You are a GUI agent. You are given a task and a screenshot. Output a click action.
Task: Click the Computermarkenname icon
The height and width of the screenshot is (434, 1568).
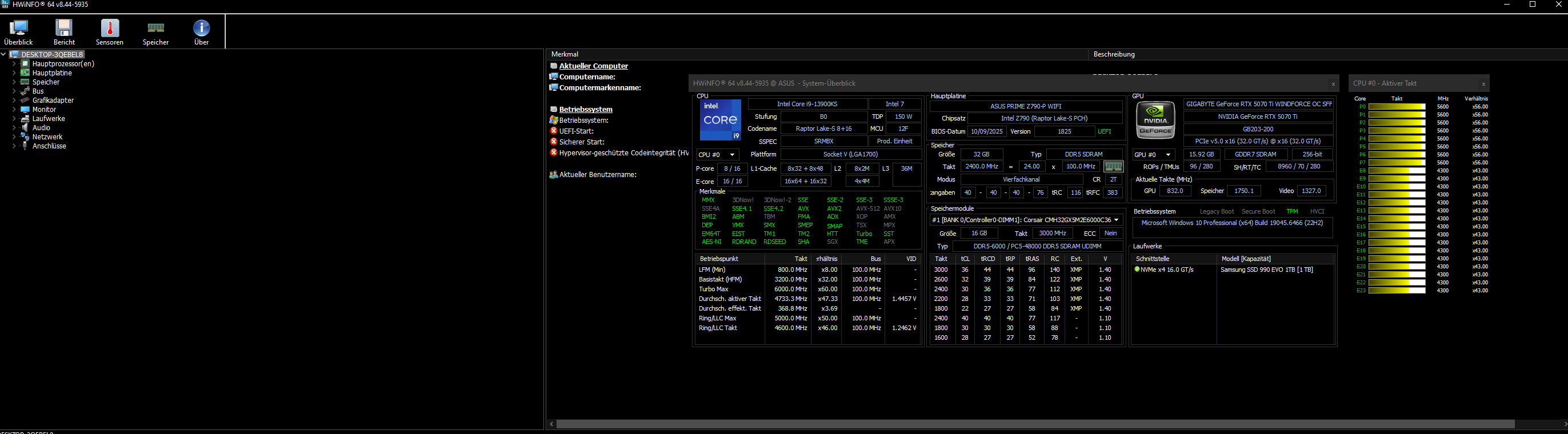553,87
